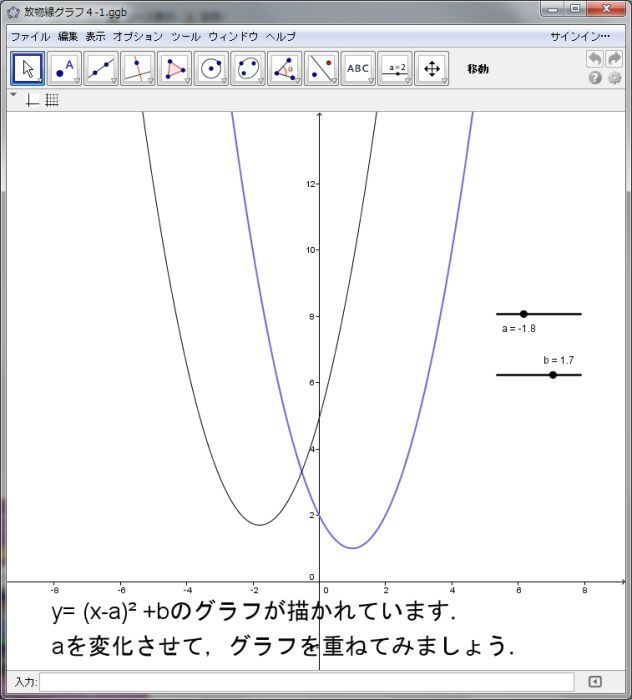Screen dimensions: 632x700
Task: Click the text y= (x-a)² +b description
Action: (254, 611)
